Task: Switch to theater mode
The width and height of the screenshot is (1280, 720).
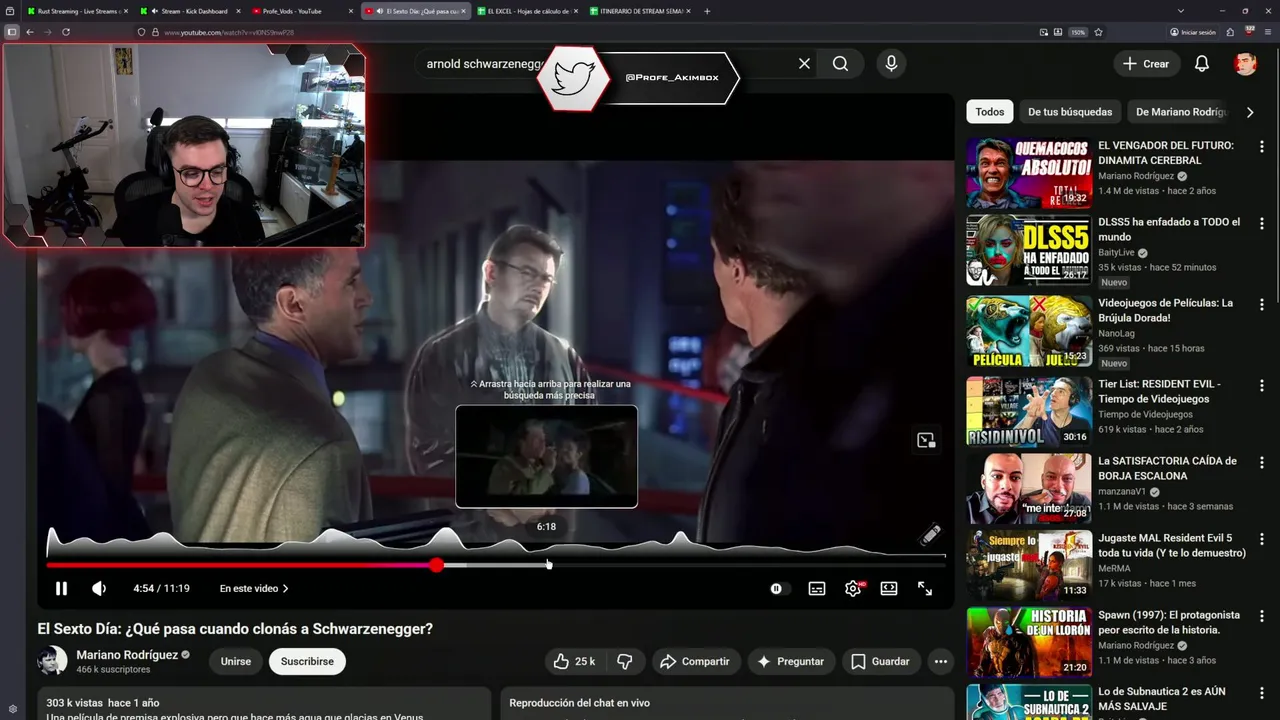Action: point(889,589)
